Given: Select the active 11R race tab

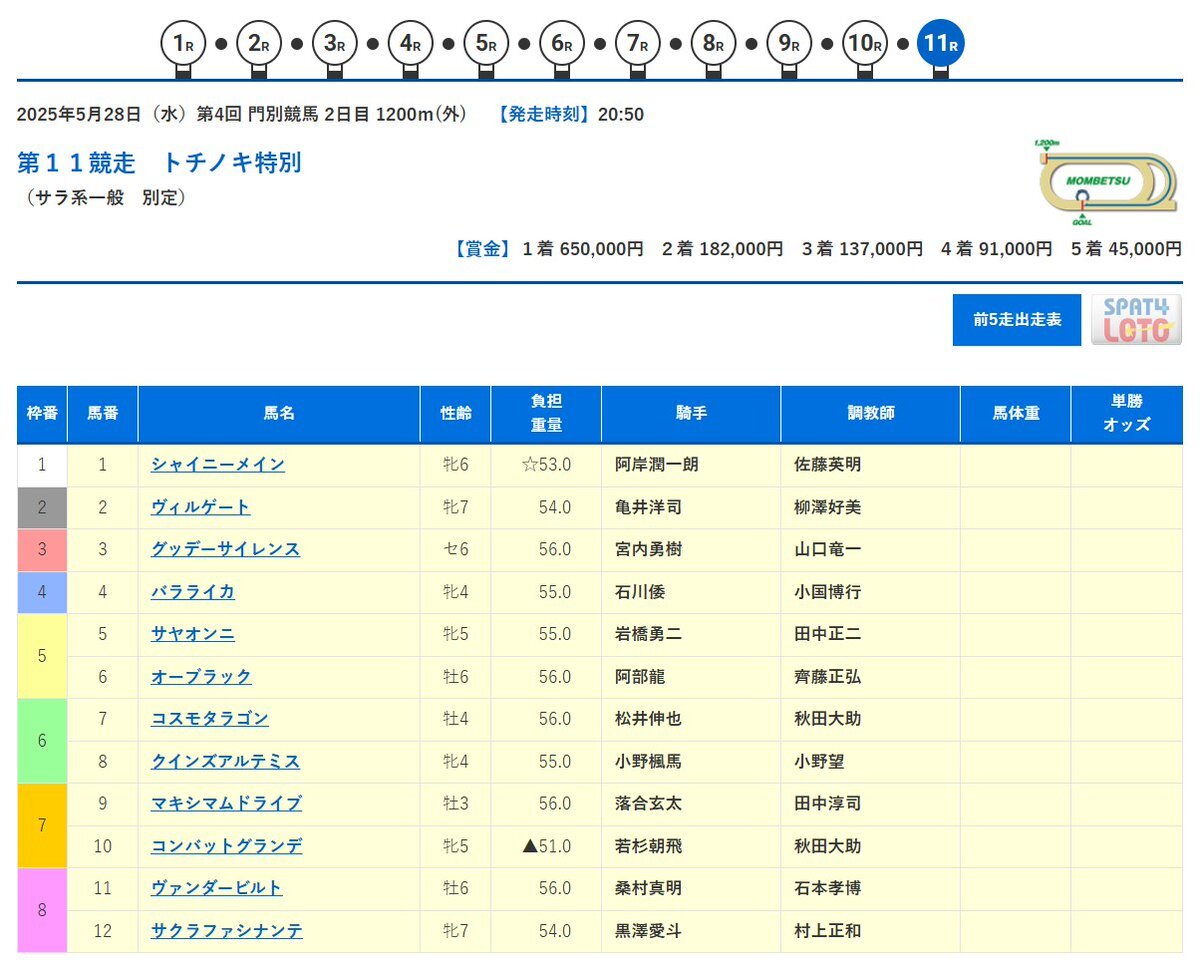Looking at the screenshot, I should 941,45.
